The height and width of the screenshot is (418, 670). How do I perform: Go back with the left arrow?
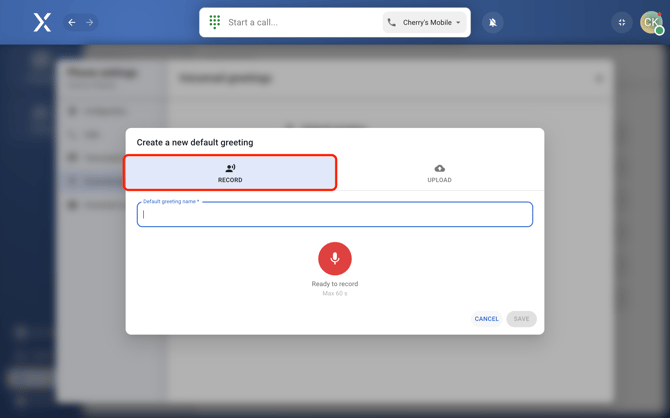coord(72,22)
